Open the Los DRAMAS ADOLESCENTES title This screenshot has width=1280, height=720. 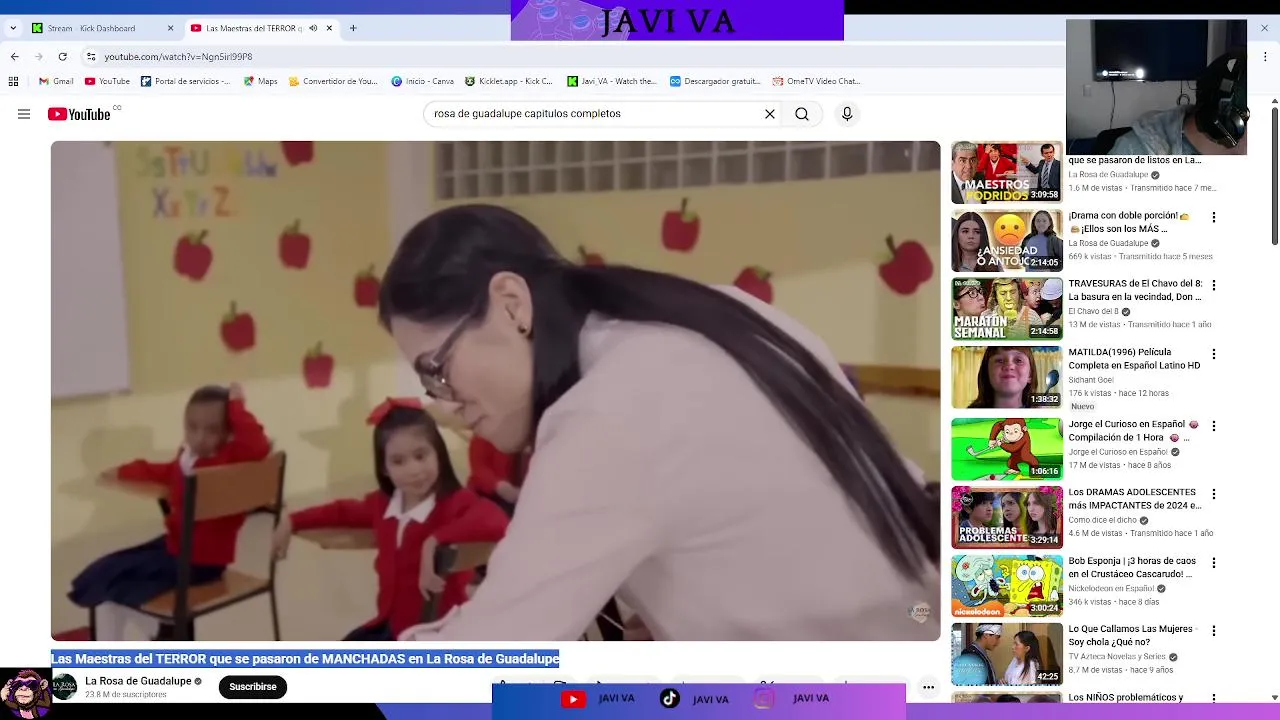(1135, 499)
